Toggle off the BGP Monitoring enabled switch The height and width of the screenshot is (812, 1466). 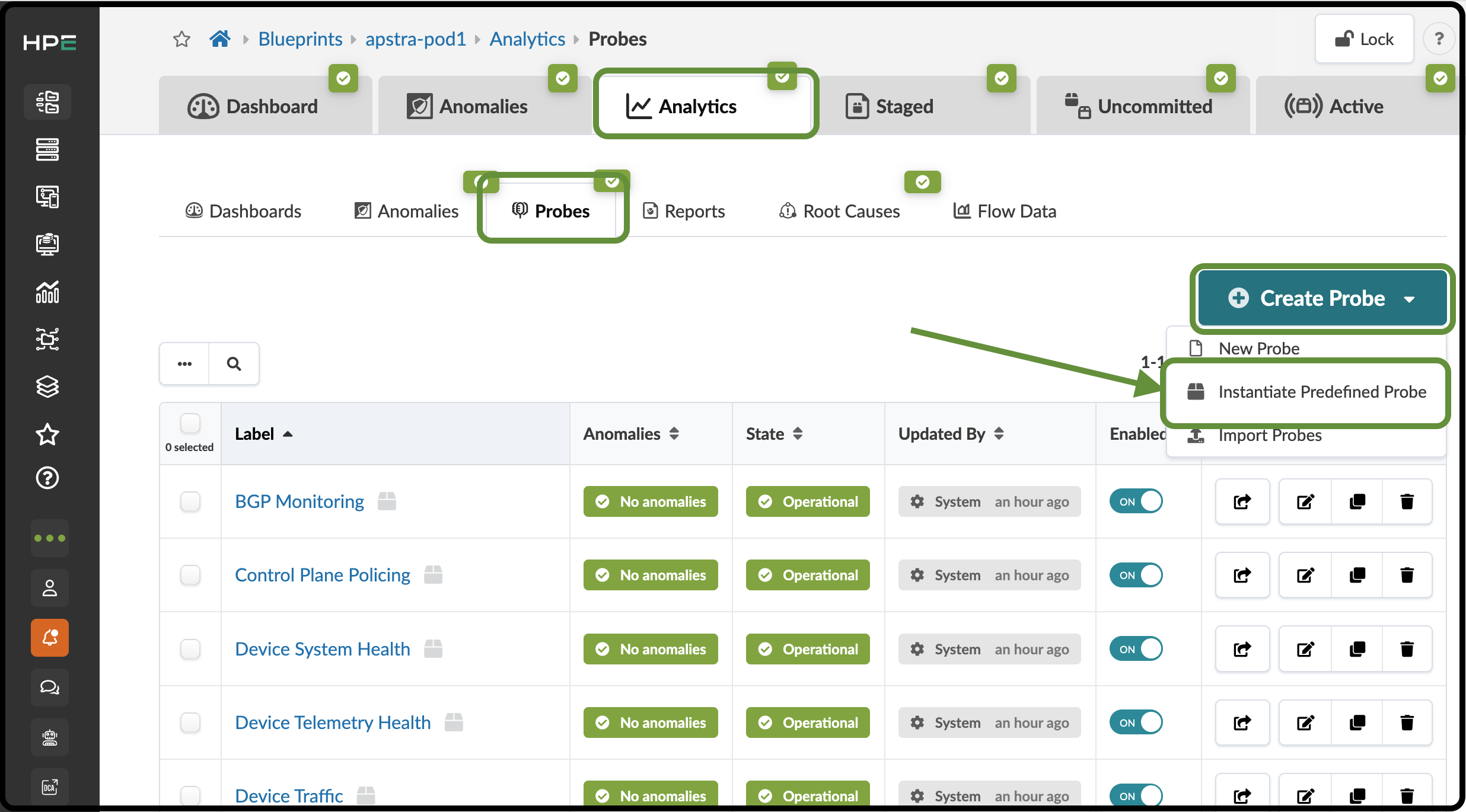pos(1136,501)
